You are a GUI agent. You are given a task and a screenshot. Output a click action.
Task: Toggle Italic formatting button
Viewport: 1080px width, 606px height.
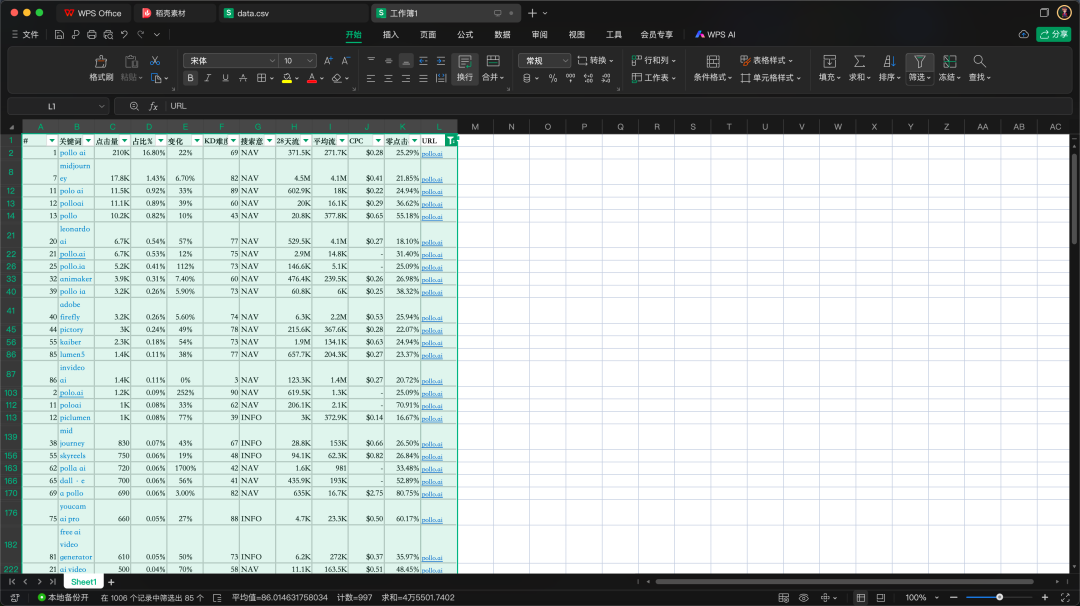tap(208, 79)
